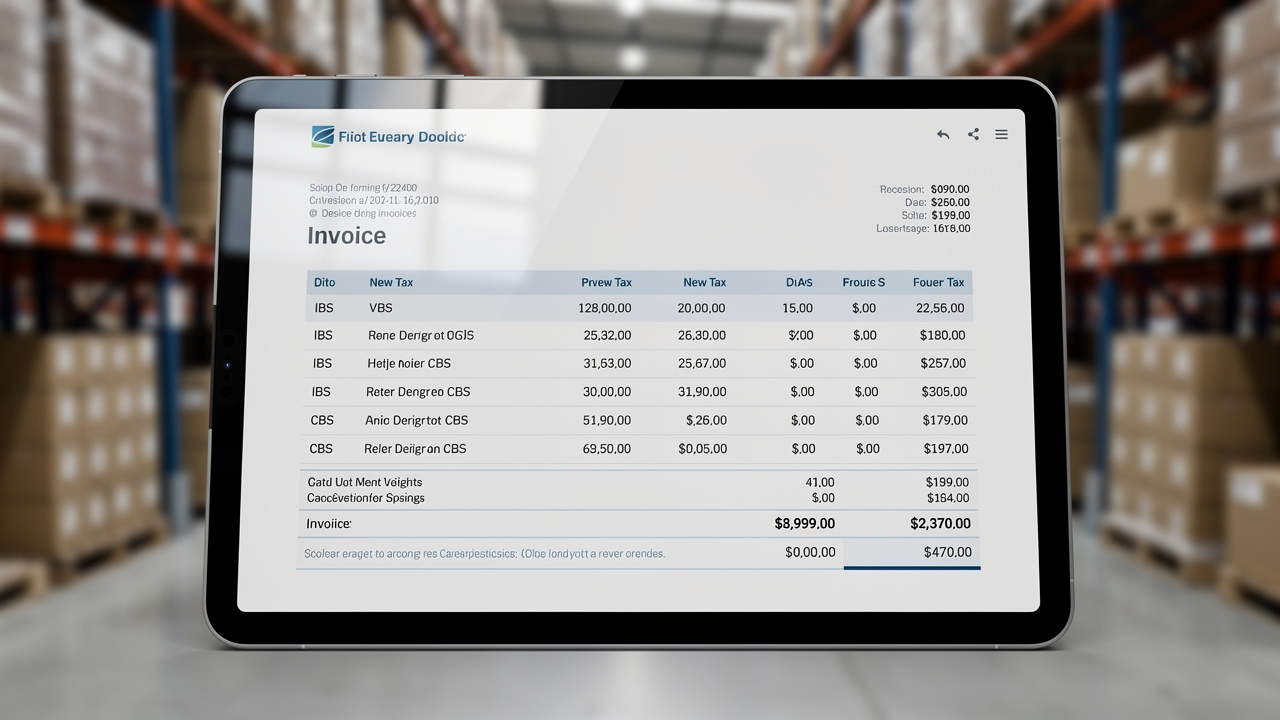This screenshot has height=720, width=1280.
Task: Select the $180,00 amount
Action: pyautogui.click(x=943, y=336)
